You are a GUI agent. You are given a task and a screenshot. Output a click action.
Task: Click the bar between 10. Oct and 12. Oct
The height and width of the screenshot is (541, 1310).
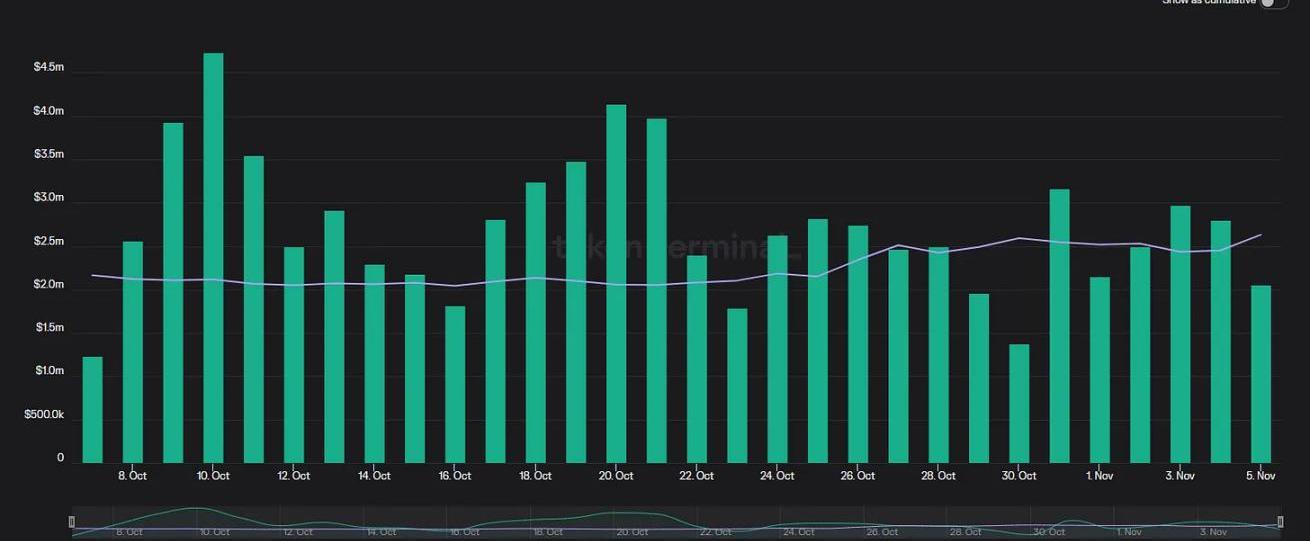[x=254, y=309]
